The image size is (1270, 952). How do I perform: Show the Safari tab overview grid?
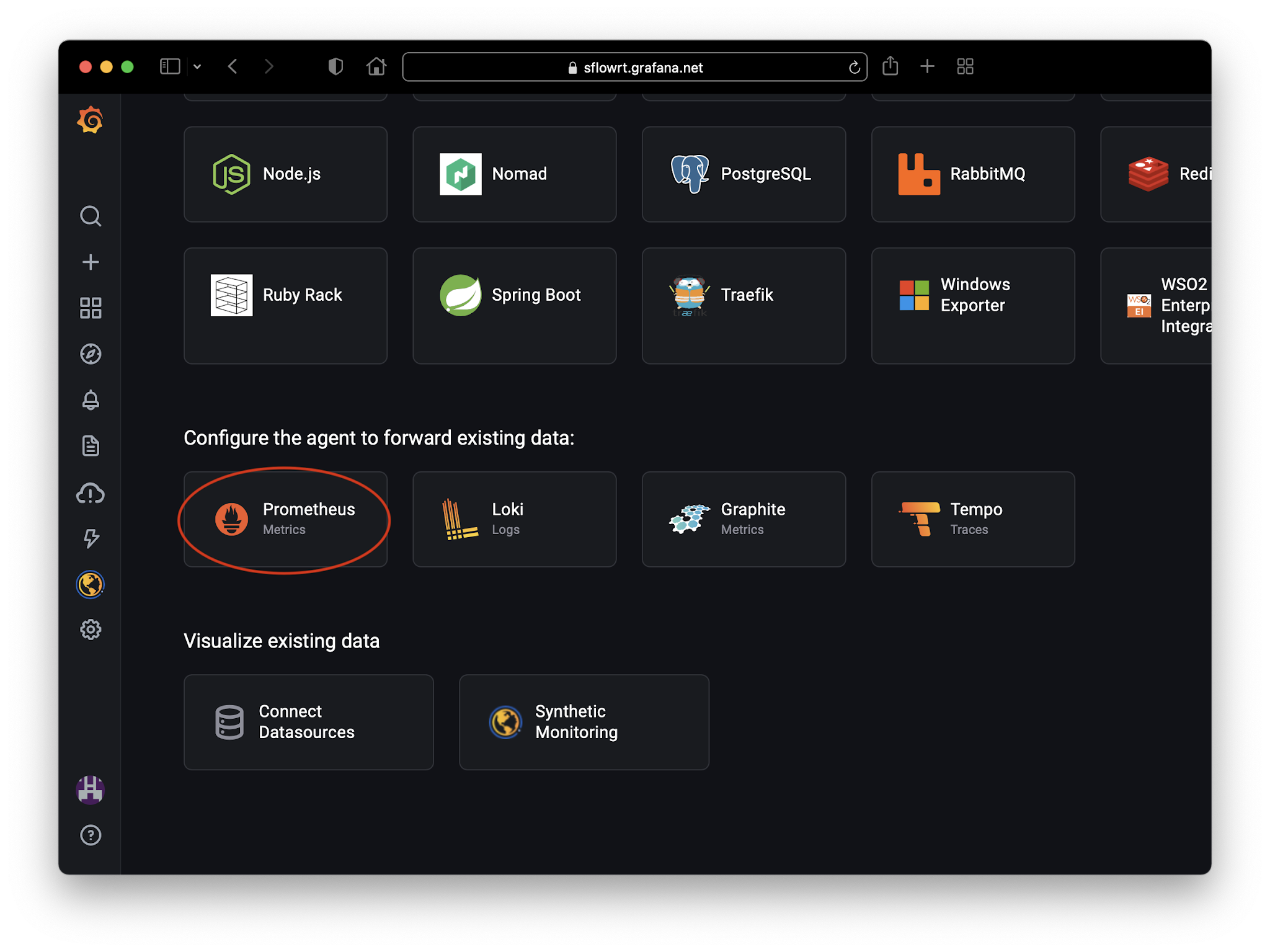966,66
